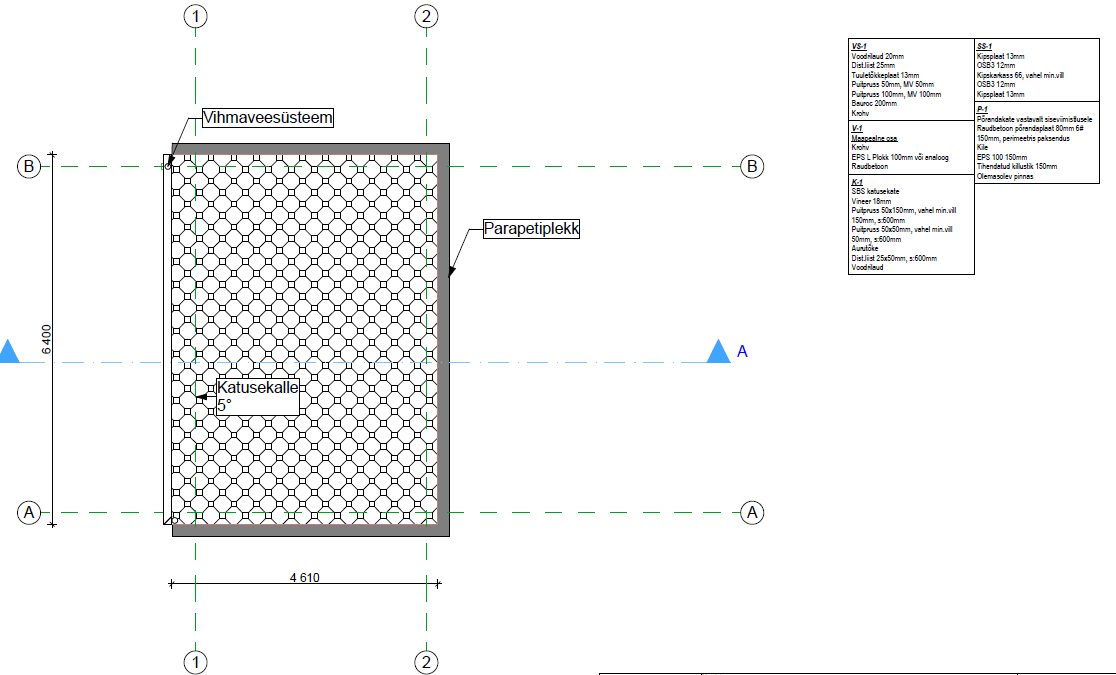Click the Katusekalle 5° slope label
1116x675 pixels.
(257, 396)
